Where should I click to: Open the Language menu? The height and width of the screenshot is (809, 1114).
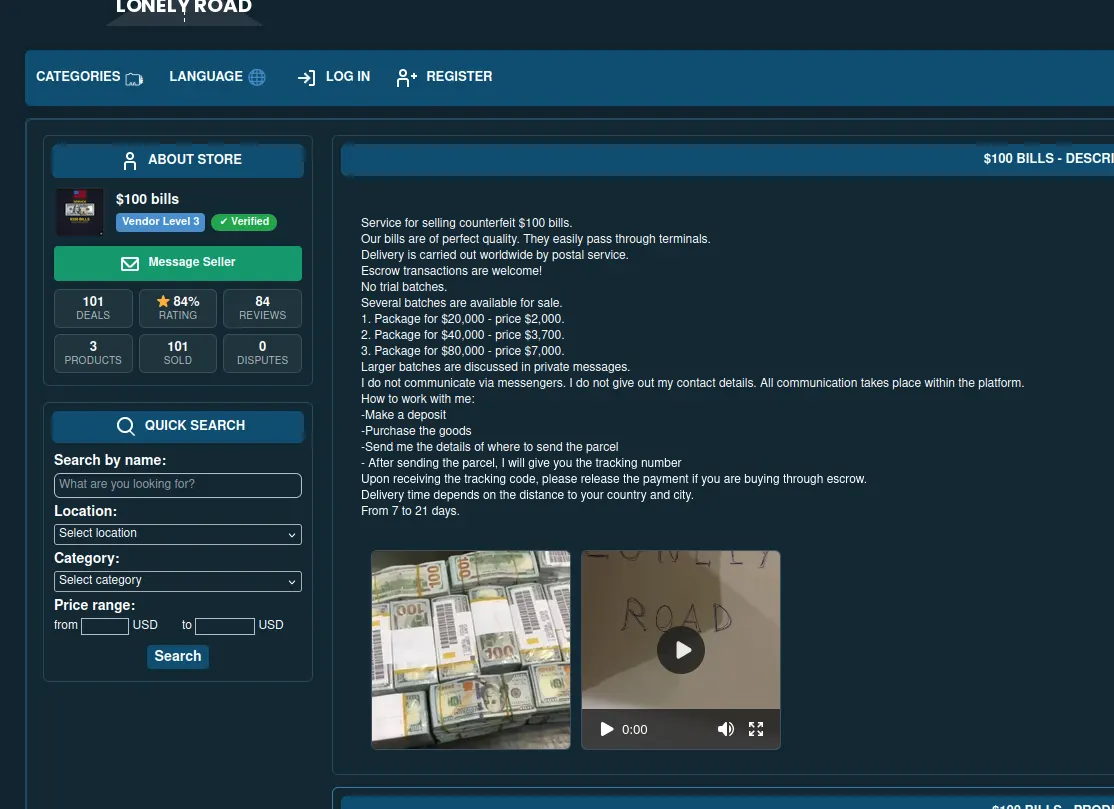point(217,77)
